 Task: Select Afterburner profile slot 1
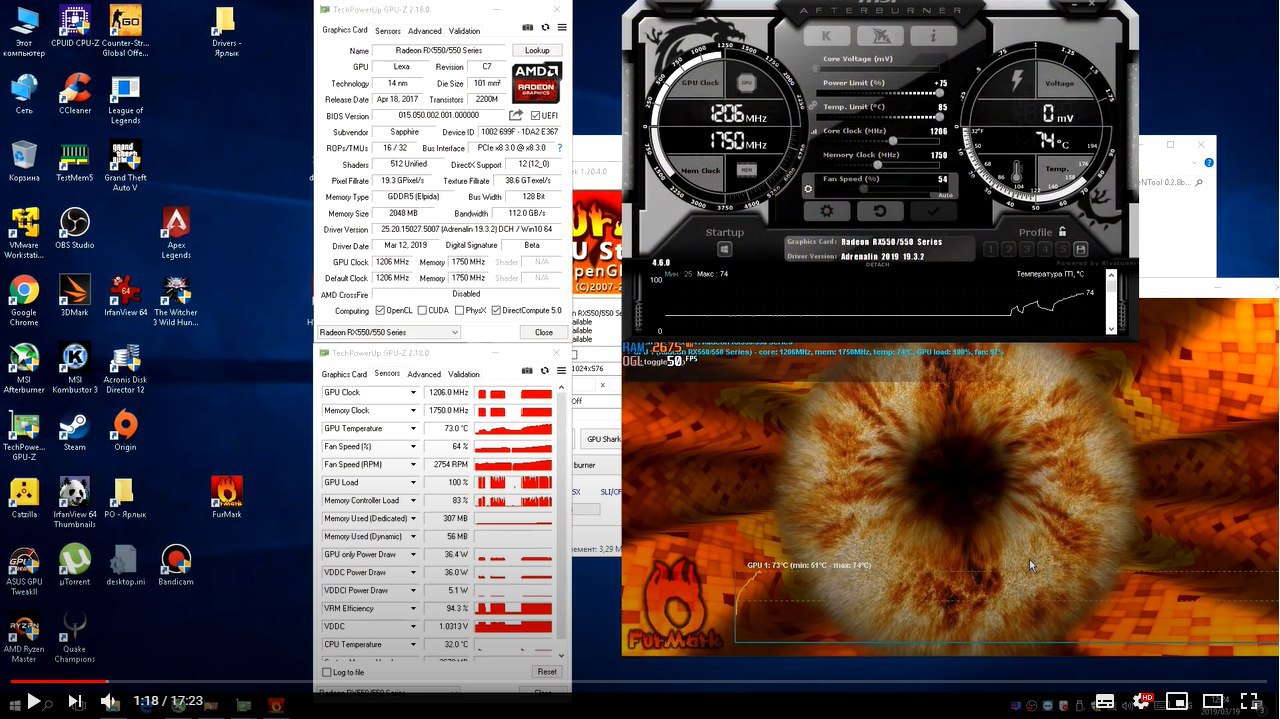pyautogui.click(x=990, y=249)
